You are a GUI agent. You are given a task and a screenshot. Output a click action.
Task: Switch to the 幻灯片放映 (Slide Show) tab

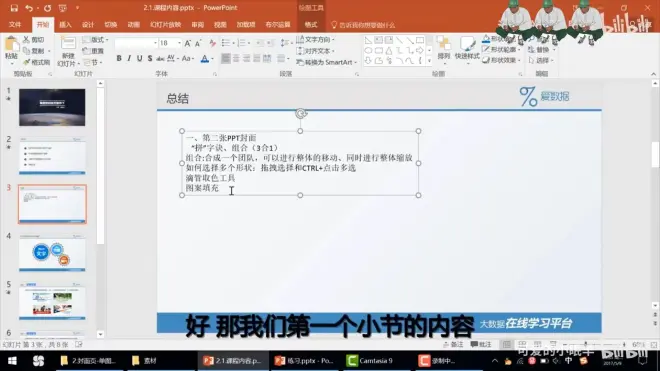point(165,25)
